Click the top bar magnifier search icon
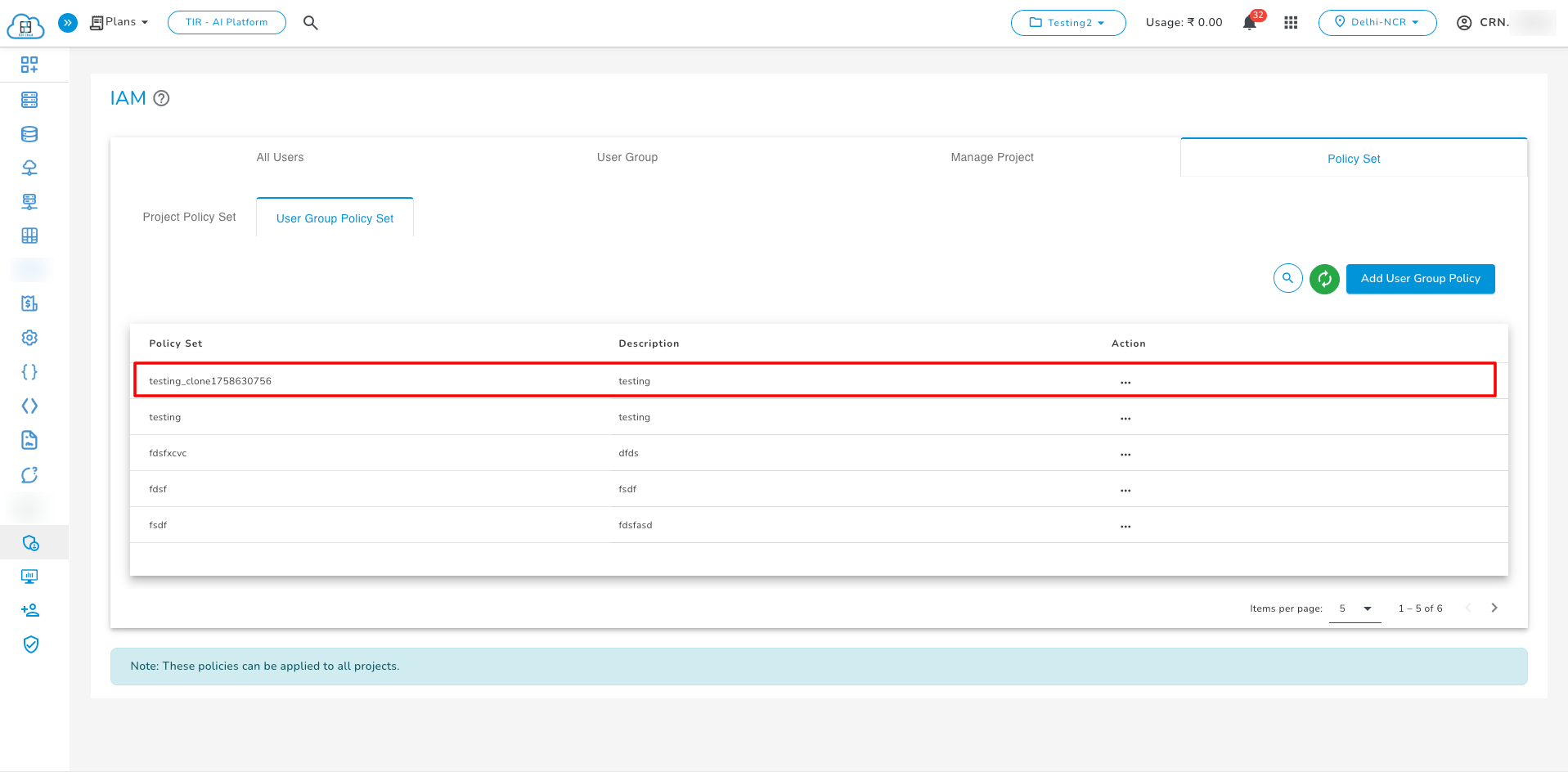This screenshot has width=1568, height=772. coord(310,23)
